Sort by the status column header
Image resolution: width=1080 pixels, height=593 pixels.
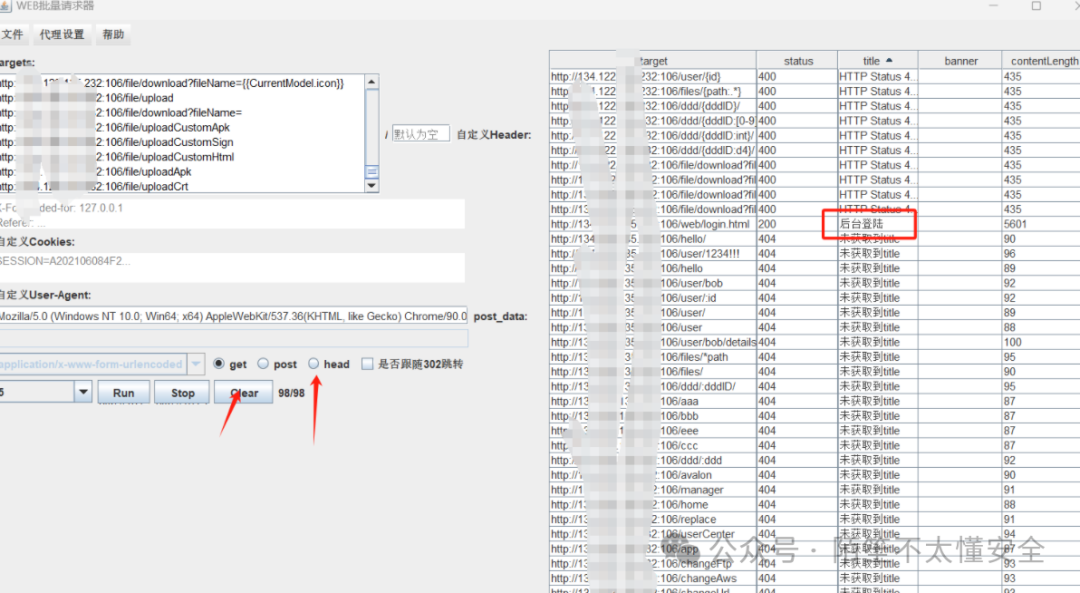click(x=798, y=61)
